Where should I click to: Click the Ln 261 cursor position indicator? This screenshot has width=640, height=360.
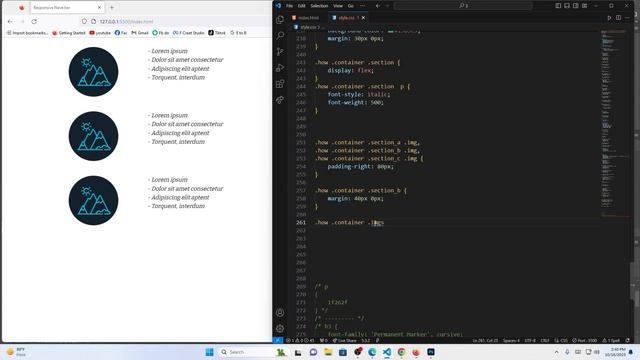pyautogui.click(x=484, y=340)
